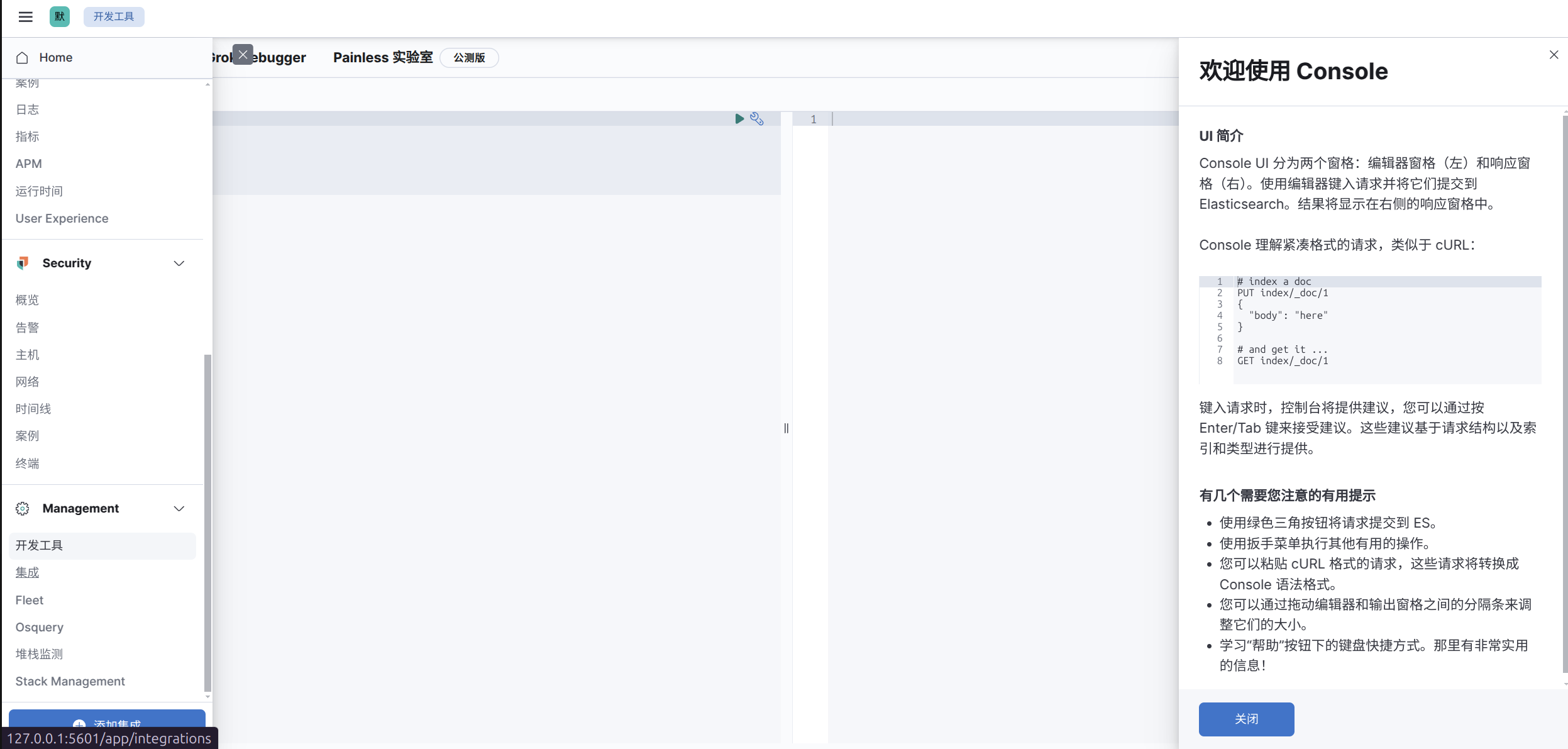Open the wrench actions menu

757,119
